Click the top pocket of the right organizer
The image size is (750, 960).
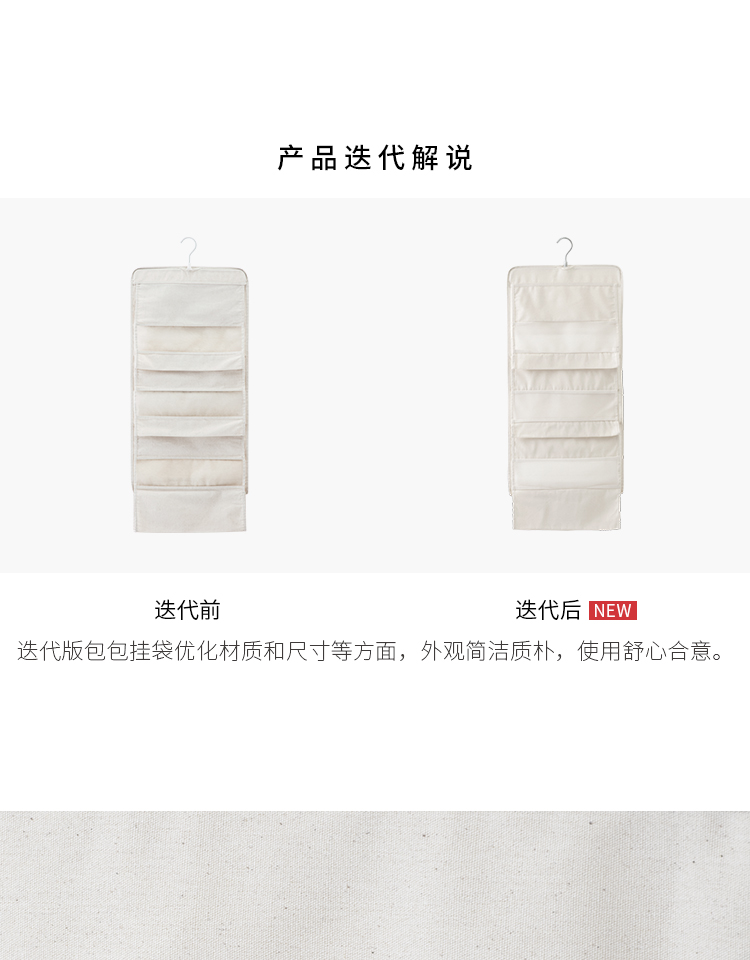[564, 301]
